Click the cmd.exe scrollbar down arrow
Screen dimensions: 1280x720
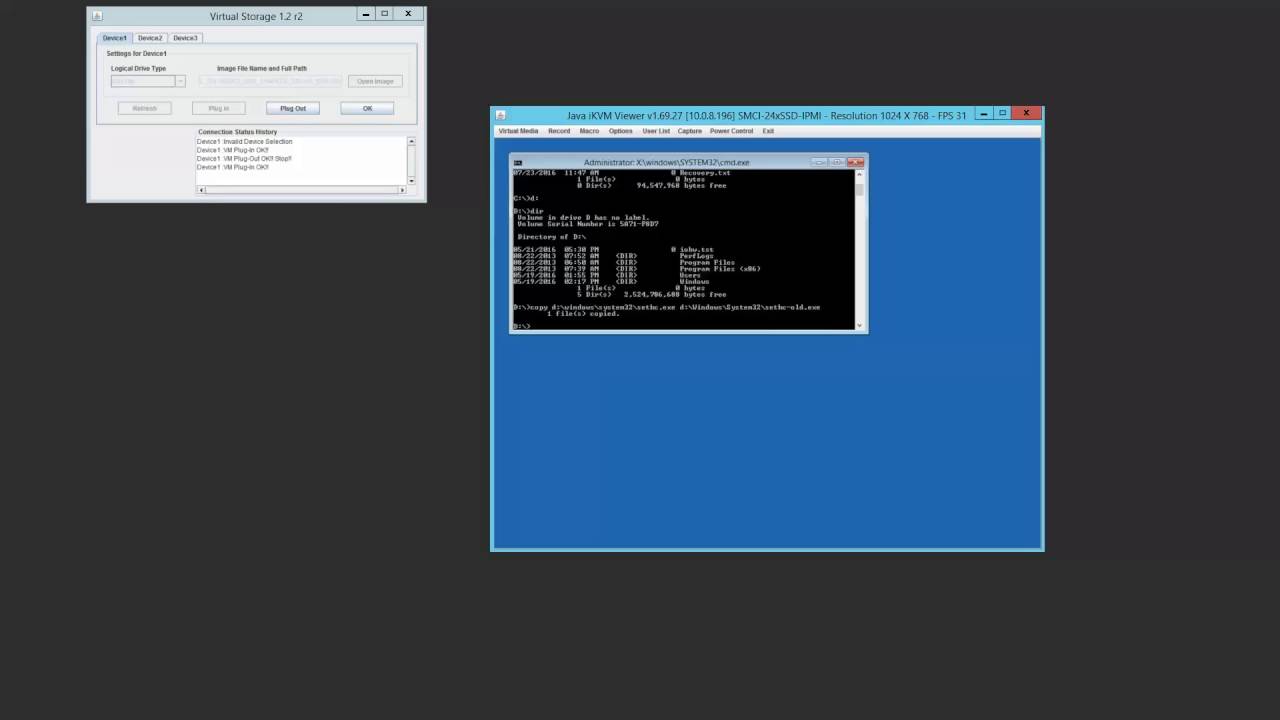(x=859, y=325)
